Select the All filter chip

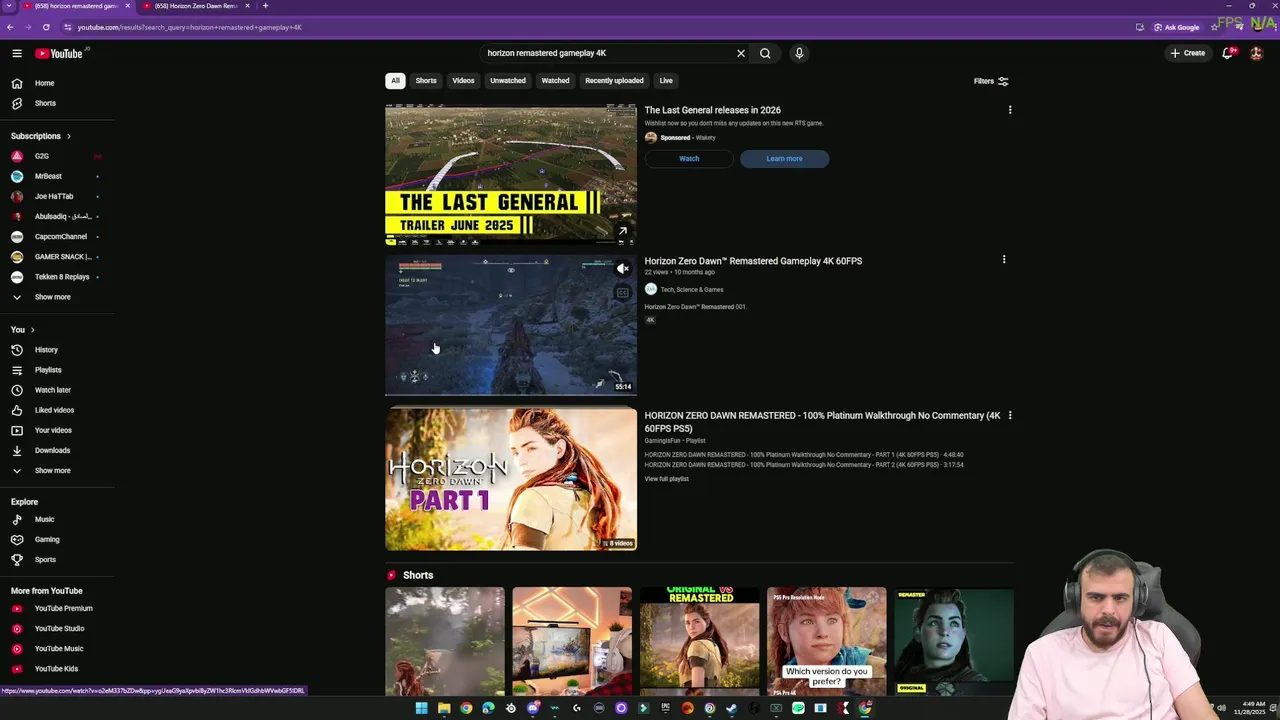[395, 80]
